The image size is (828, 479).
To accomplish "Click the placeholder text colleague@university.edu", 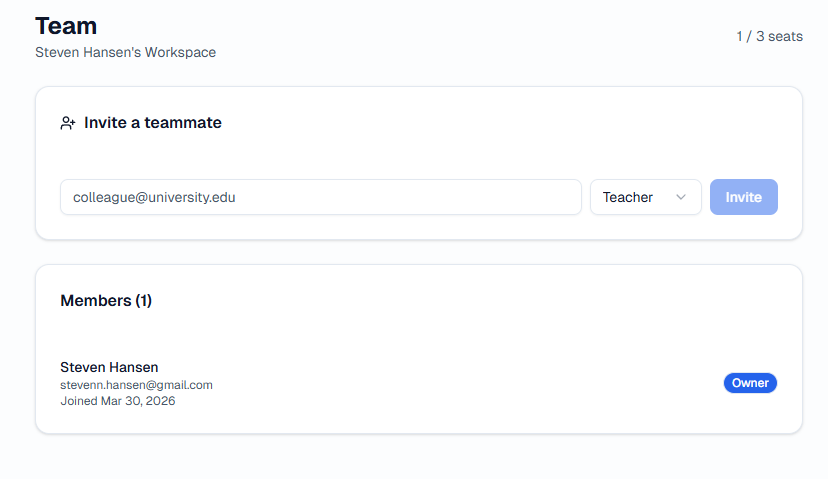I will pos(154,197).
